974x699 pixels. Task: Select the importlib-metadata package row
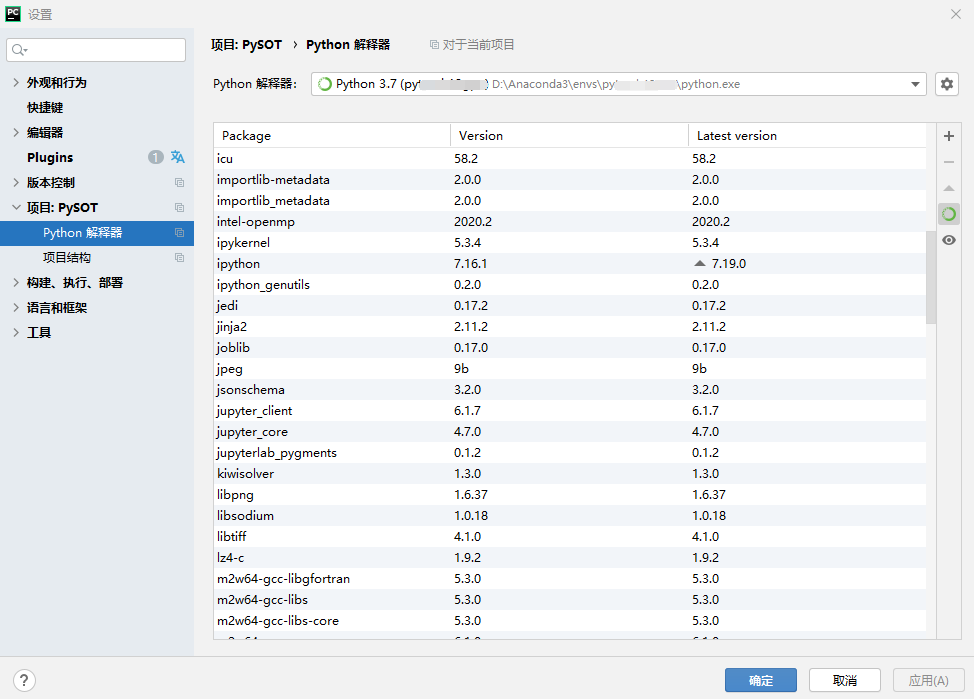click(x=570, y=180)
